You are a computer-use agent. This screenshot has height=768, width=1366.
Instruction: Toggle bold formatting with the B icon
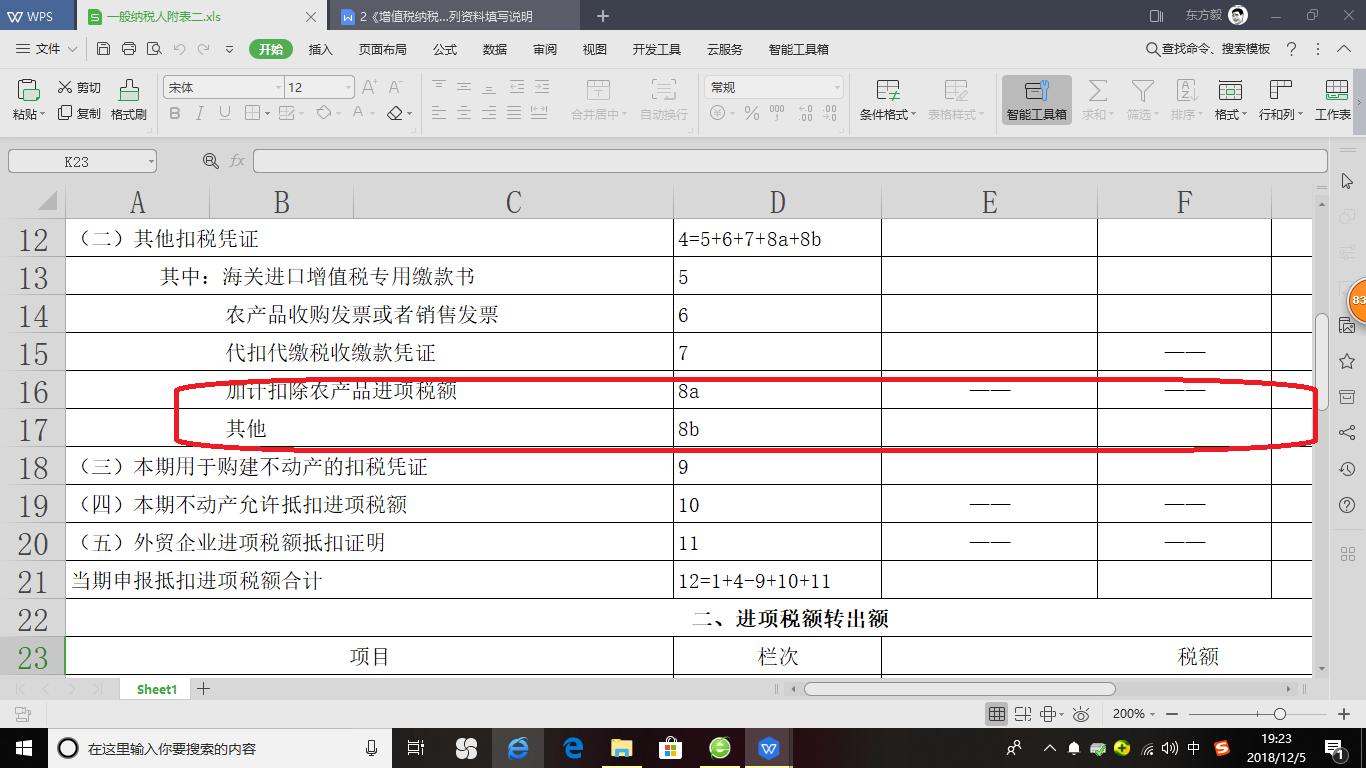point(174,113)
